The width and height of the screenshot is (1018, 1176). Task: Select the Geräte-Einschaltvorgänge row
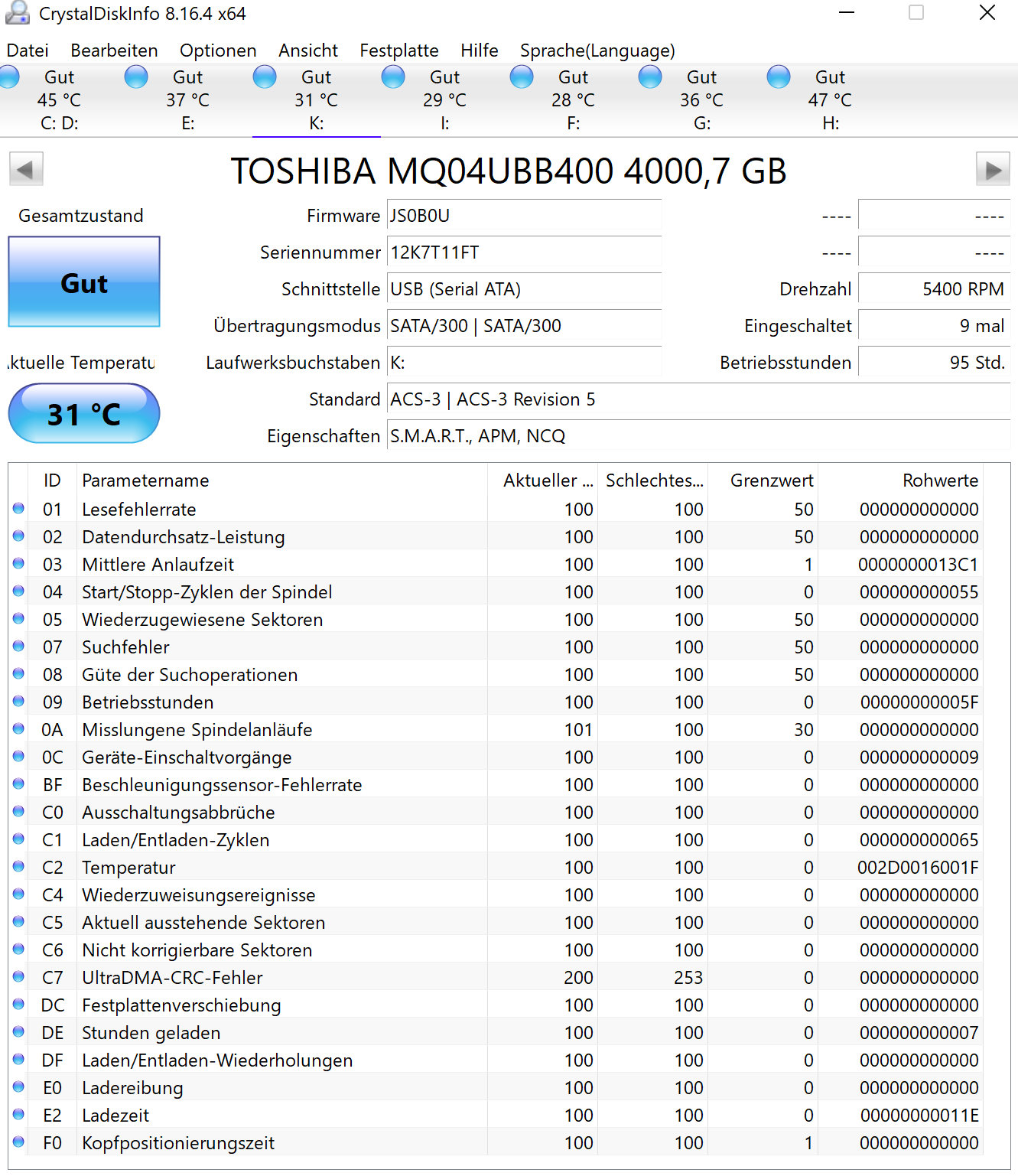point(496,757)
